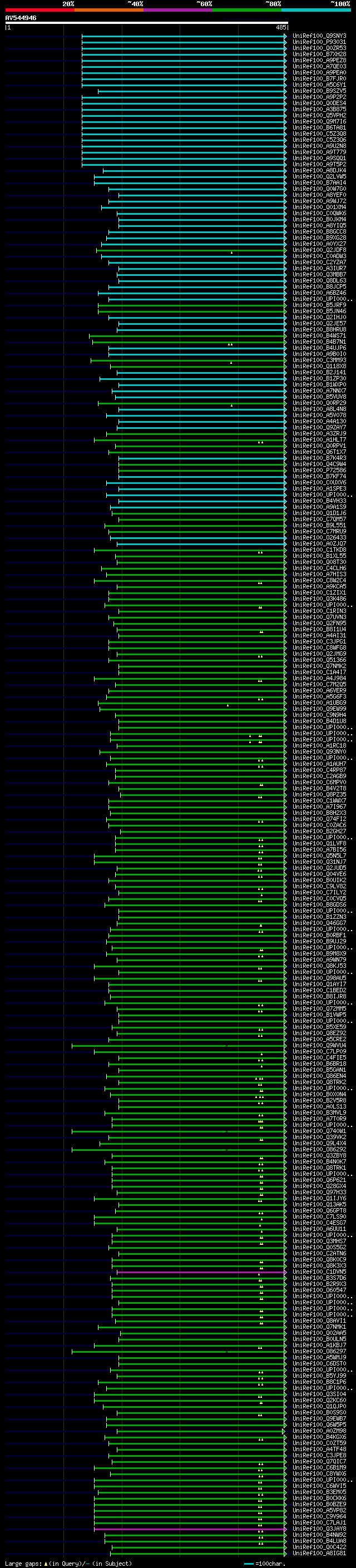Open hit UniRef100_C6MPV0
Viewport: 356px width, 1568px height.
(319, 782)
